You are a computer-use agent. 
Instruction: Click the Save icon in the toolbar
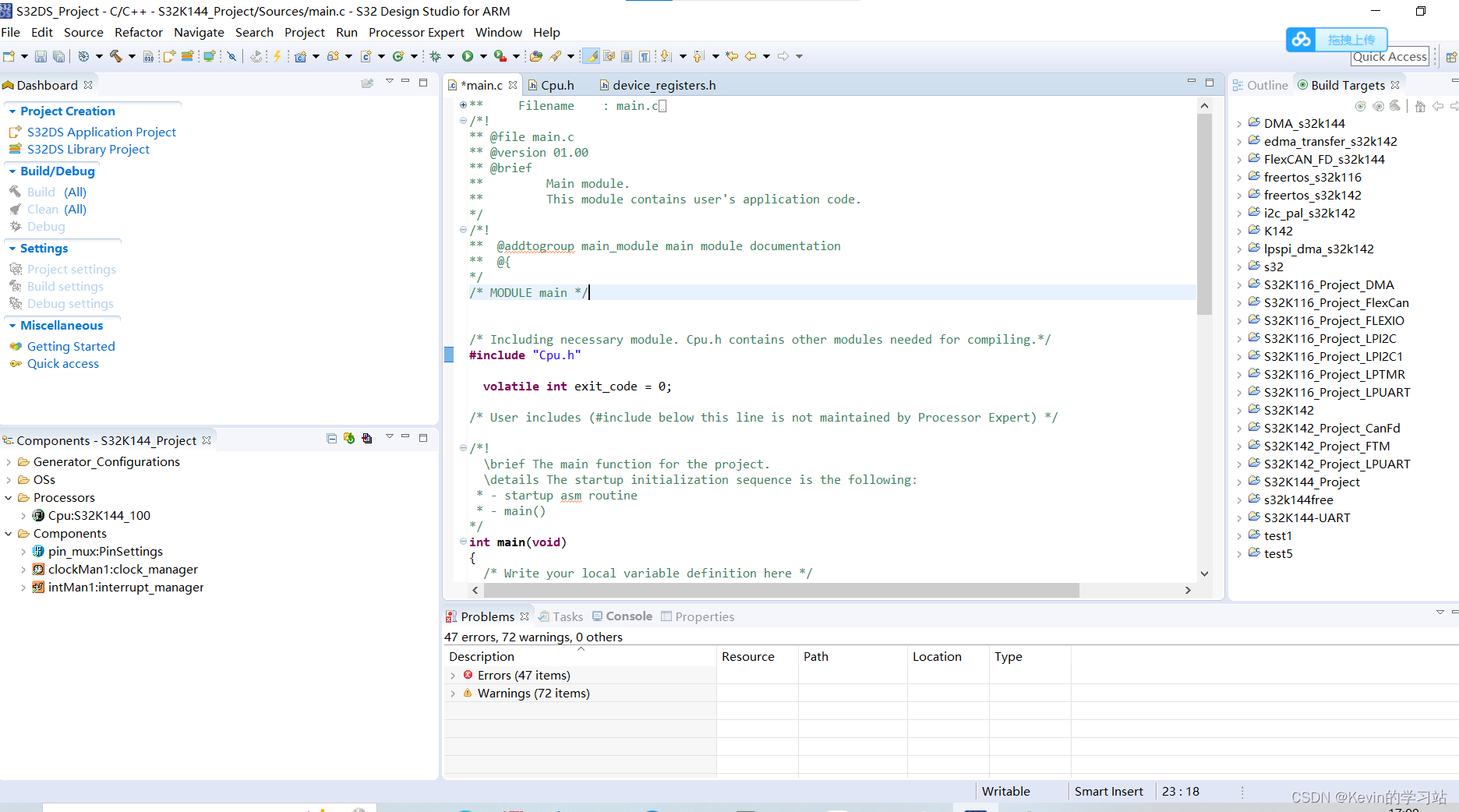tap(41, 56)
